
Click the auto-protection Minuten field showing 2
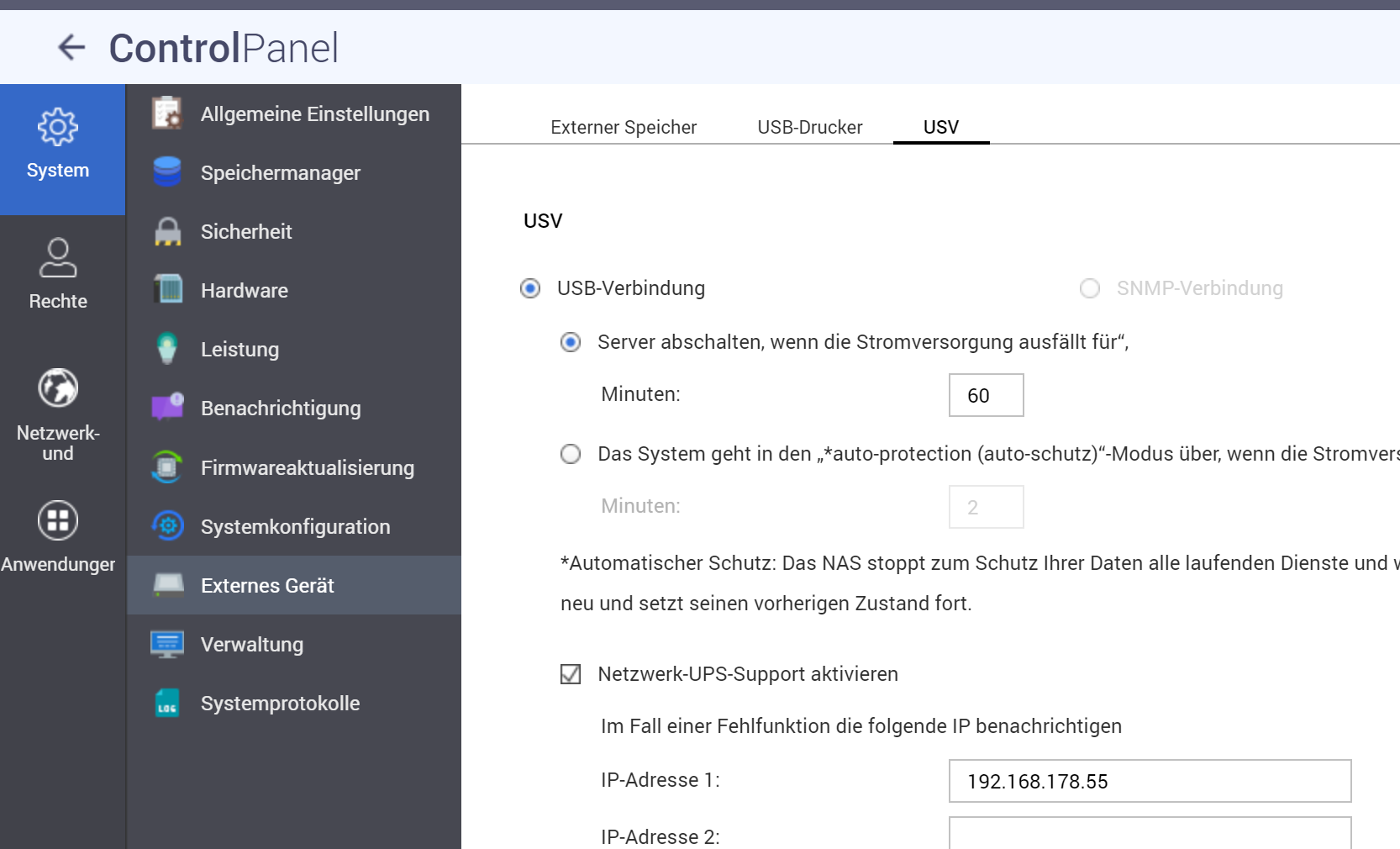coord(987,507)
